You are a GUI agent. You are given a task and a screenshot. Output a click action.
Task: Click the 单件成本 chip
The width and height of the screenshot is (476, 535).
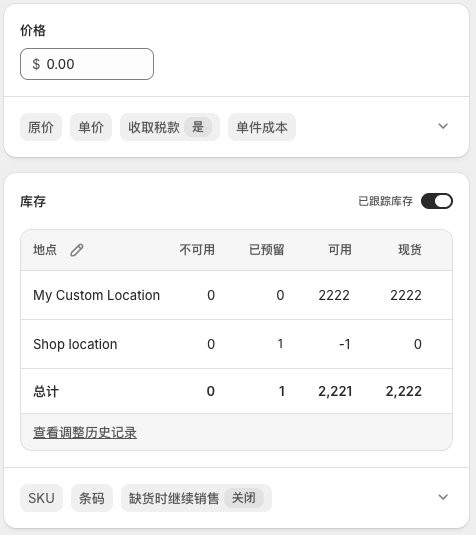(x=262, y=127)
